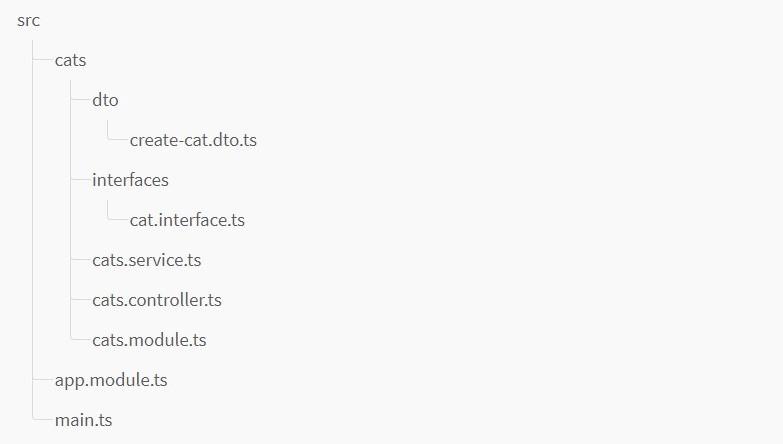
Task: Select the src root folder
Action: coord(29,20)
